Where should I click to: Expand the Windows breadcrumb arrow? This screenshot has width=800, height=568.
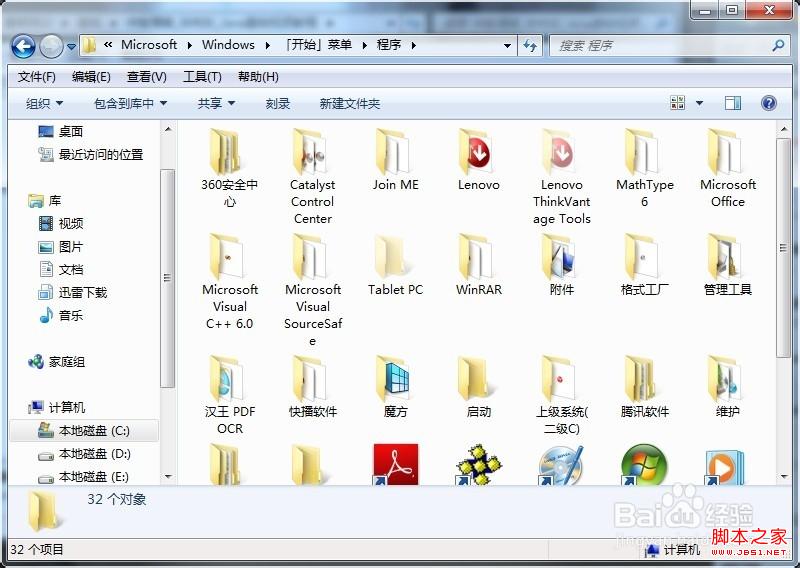(268, 45)
